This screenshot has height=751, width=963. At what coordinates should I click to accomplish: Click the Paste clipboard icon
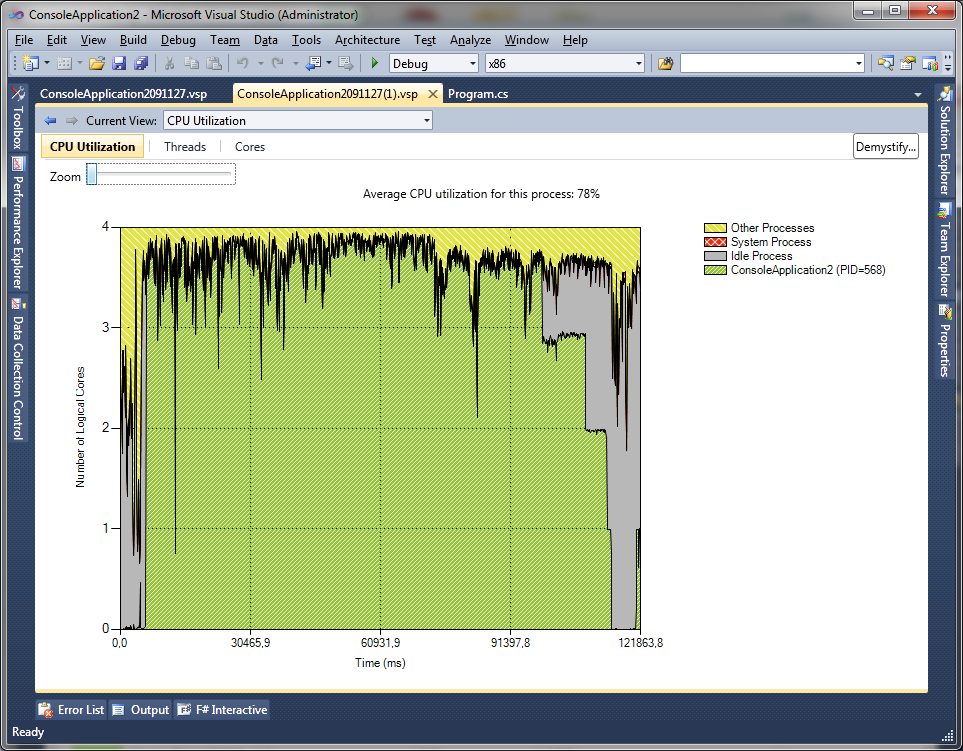point(214,63)
